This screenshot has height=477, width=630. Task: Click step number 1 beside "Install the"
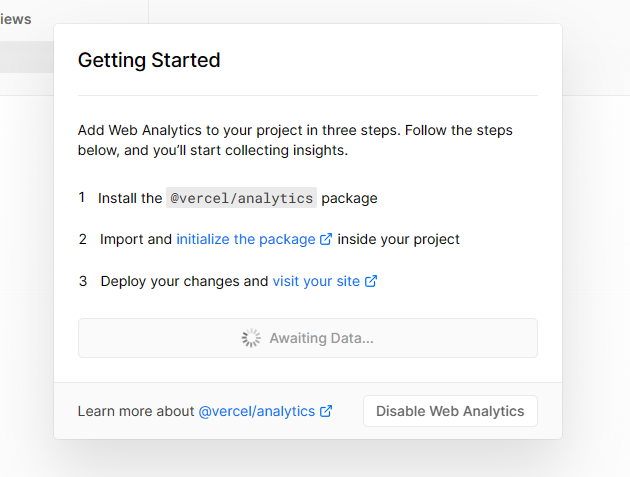coord(82,197)
